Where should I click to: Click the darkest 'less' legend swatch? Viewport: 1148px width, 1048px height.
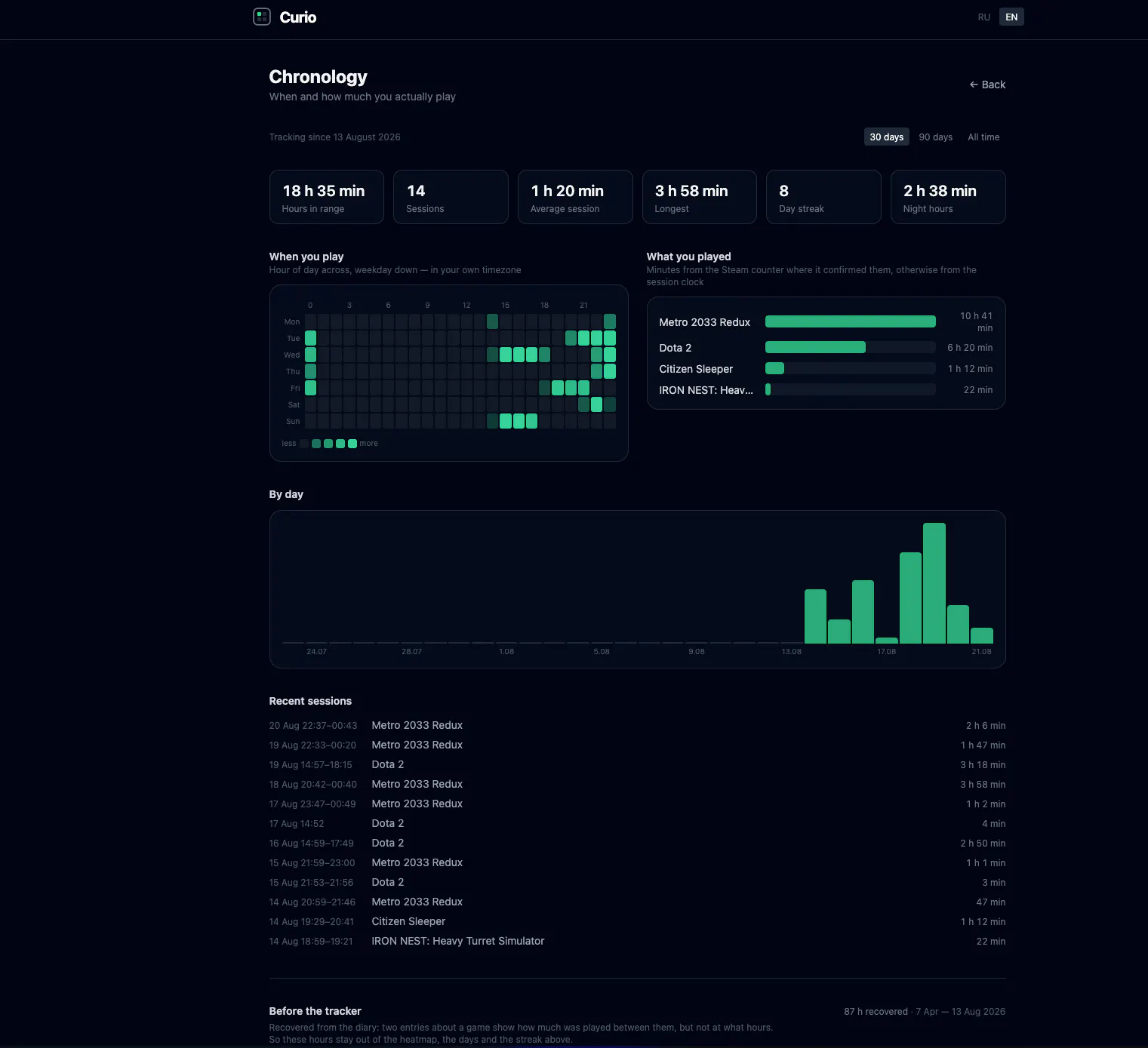pos(304,444)
